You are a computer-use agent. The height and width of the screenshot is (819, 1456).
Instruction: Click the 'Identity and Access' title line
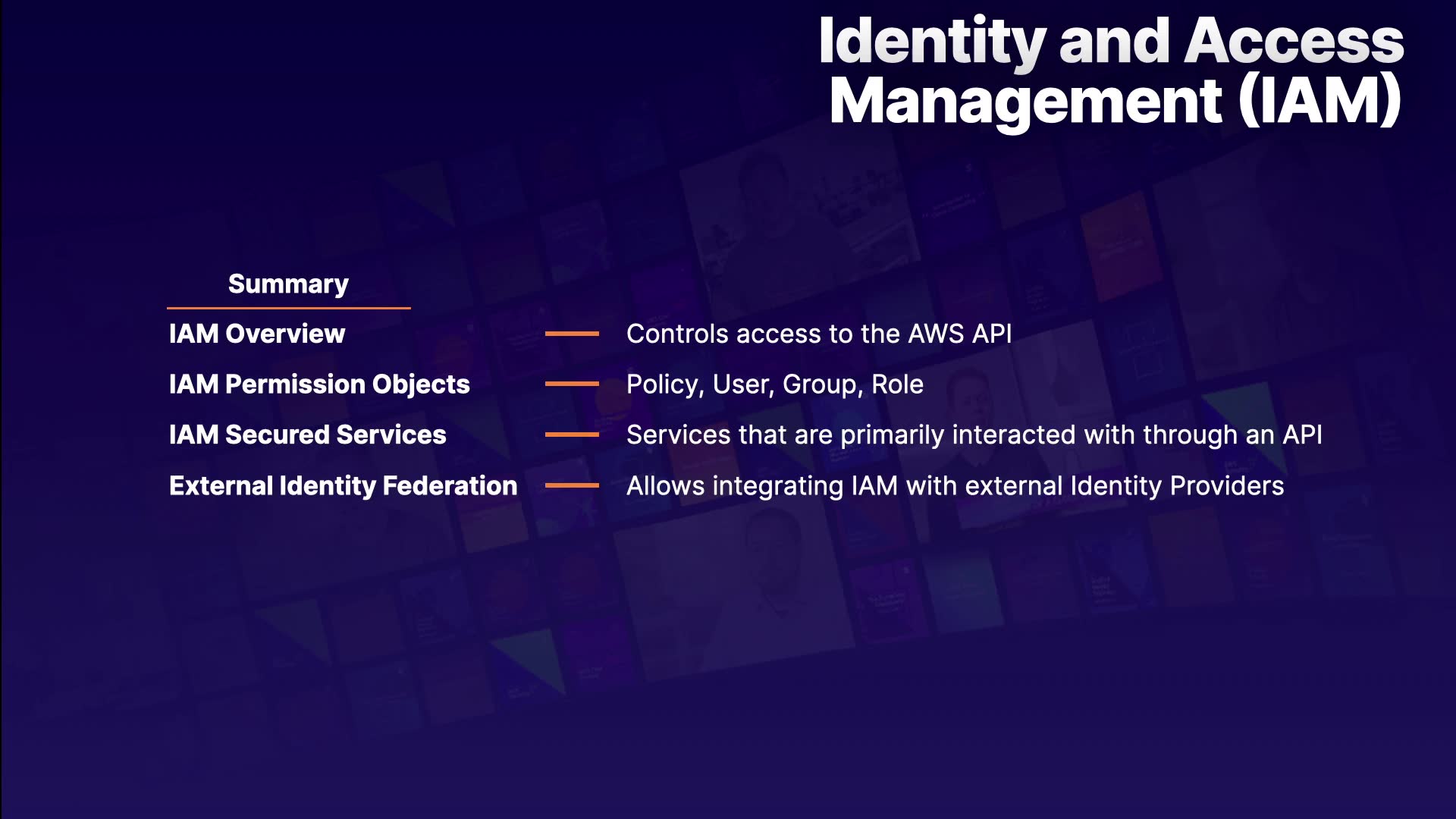click(1111, 42)
